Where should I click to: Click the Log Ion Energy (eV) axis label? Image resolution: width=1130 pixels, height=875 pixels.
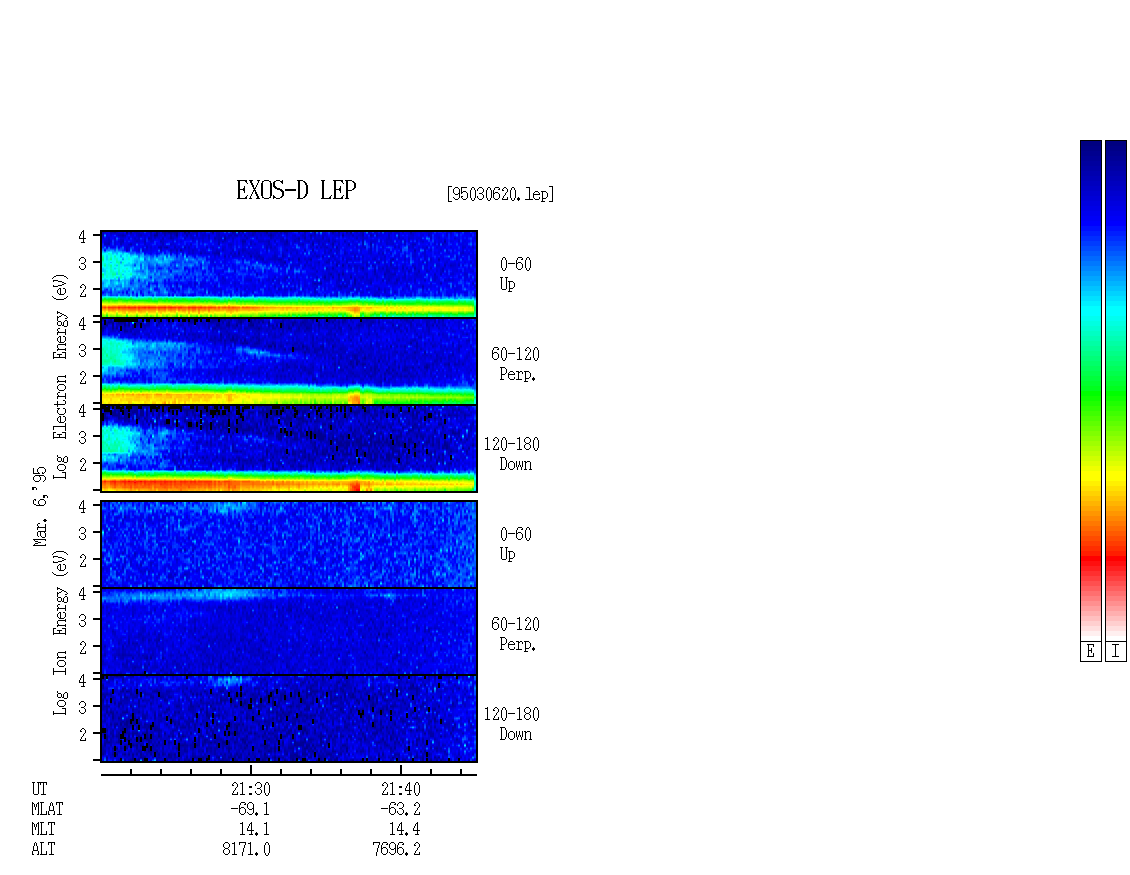coord(61,633)
